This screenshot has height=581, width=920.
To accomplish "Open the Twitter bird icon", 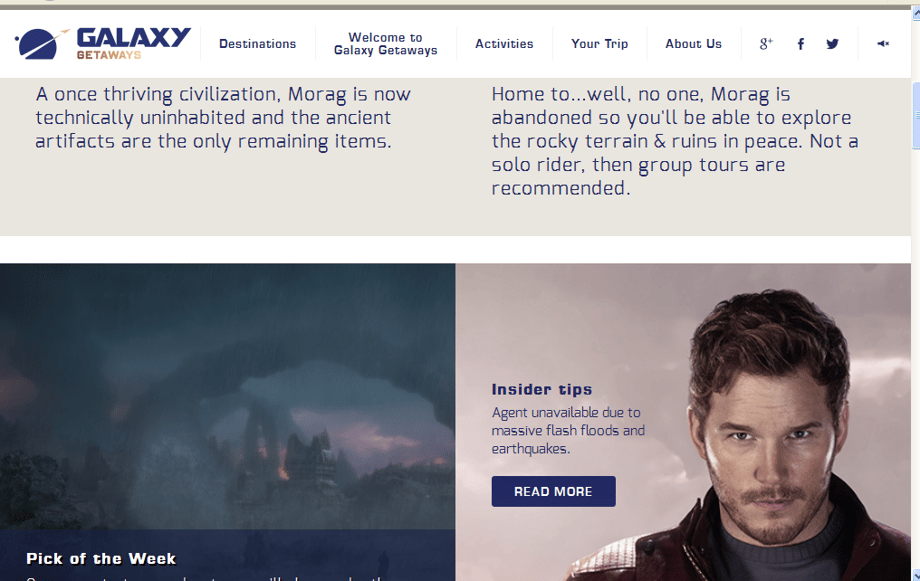I will pos(833,43).
